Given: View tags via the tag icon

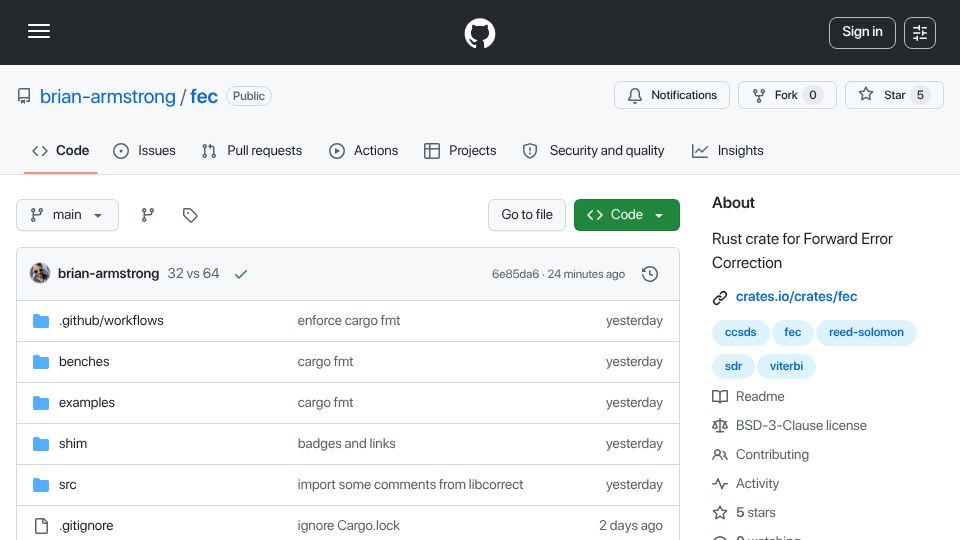Looking at the screenshot, I should pyautogui.click(x=190, y=215).
